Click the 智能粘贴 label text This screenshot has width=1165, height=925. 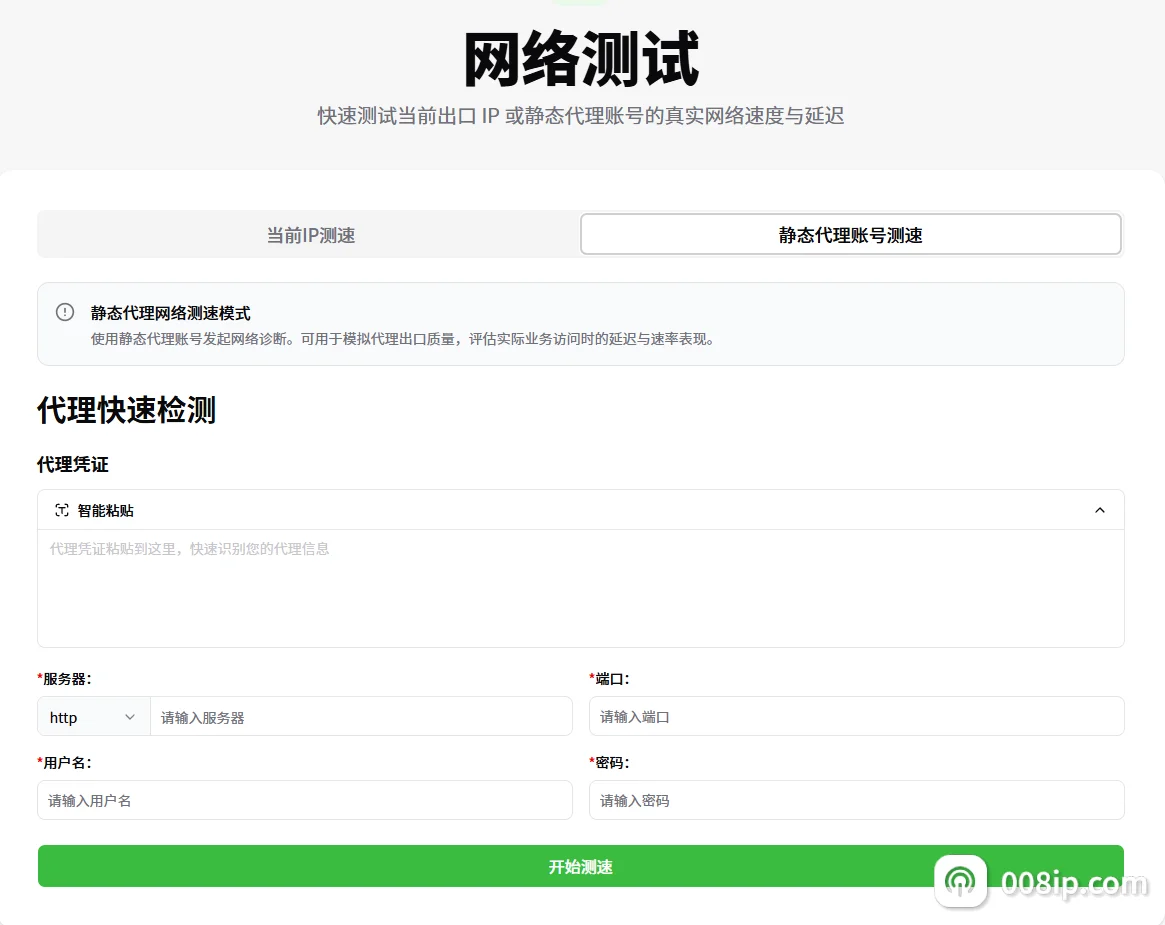tap(106, 510)
